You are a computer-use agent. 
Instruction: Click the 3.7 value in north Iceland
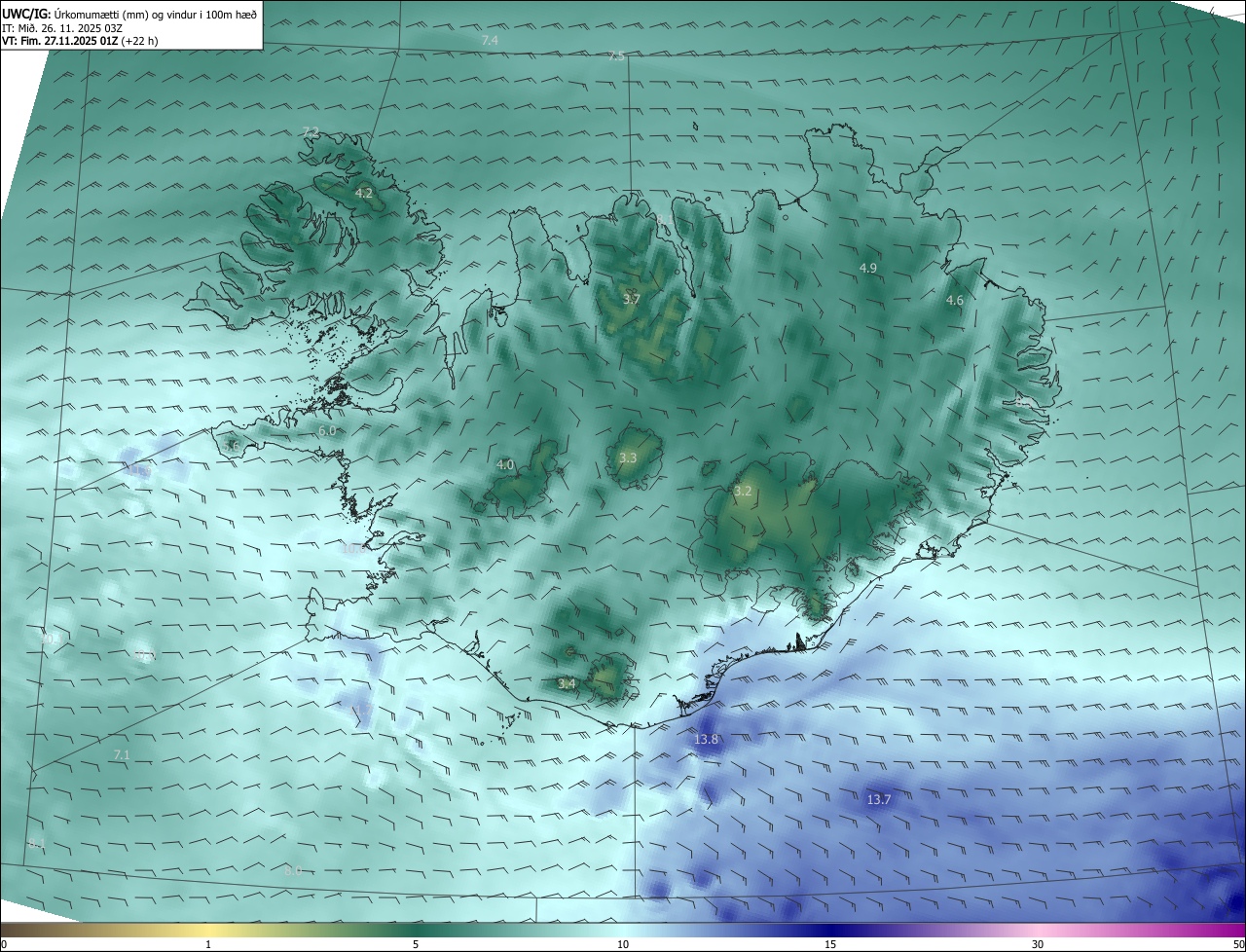(631, 299)
